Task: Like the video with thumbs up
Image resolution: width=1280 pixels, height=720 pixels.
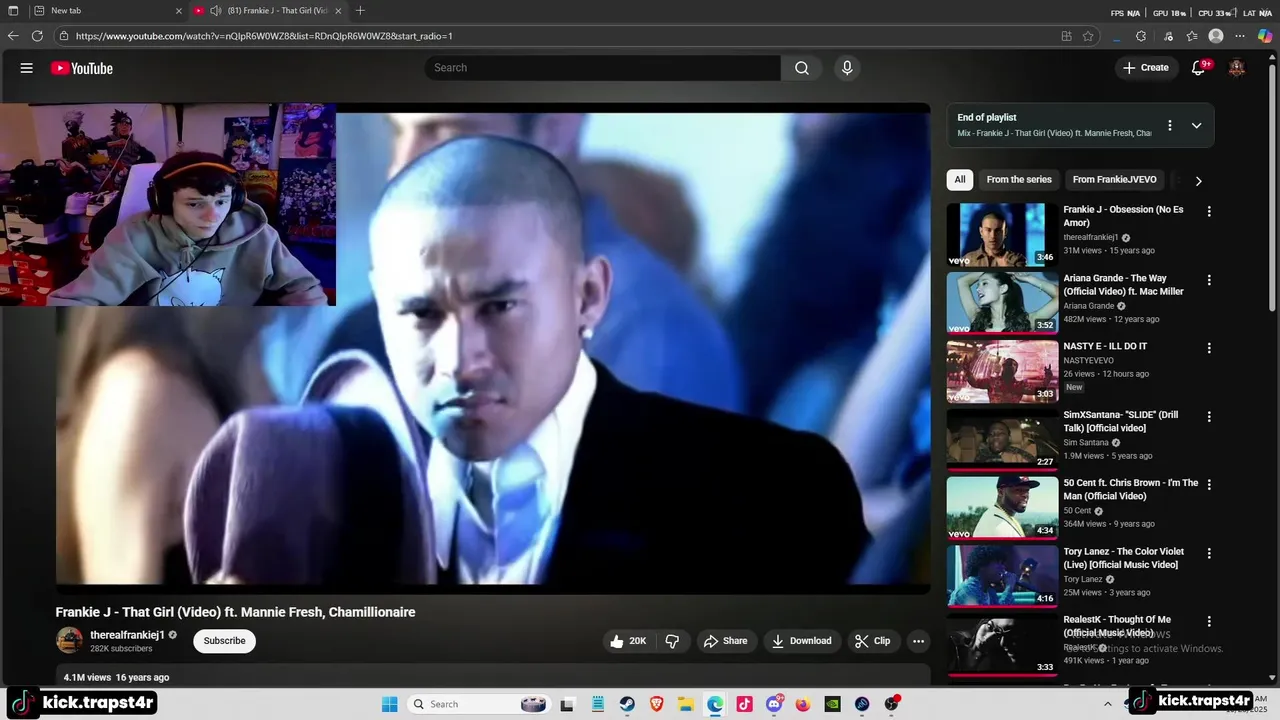Action: 627,641
